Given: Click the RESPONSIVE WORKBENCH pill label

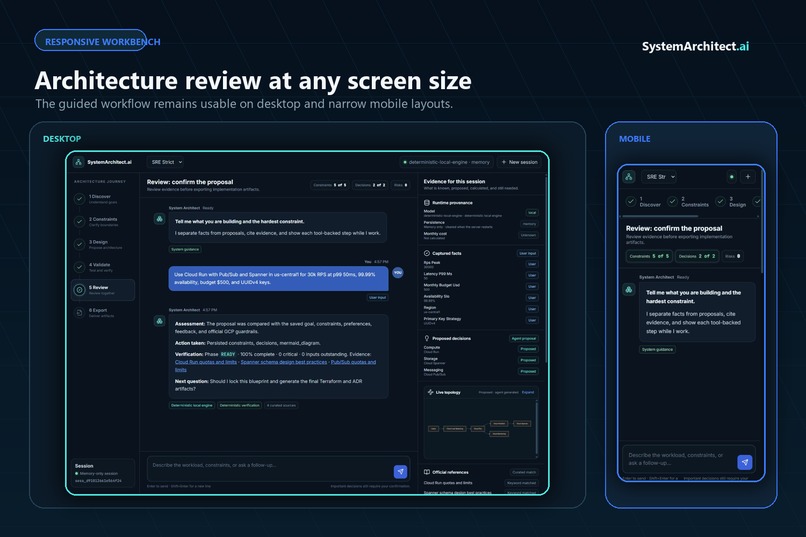Looking at the screenshot, I should point(102,42).
